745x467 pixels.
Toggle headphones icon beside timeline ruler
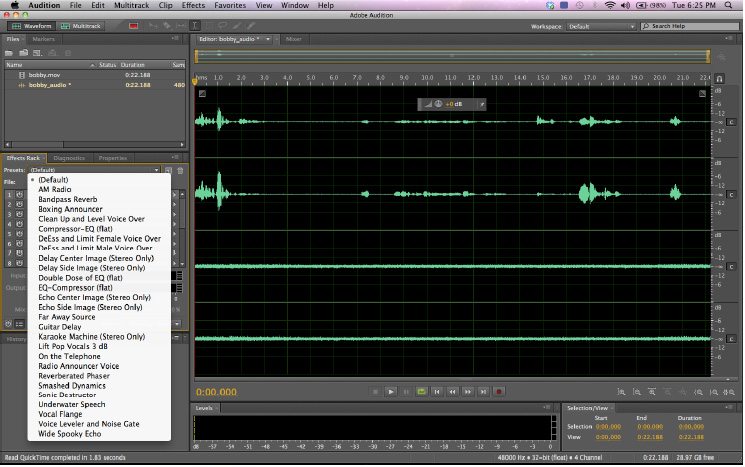tap(719, 78)
